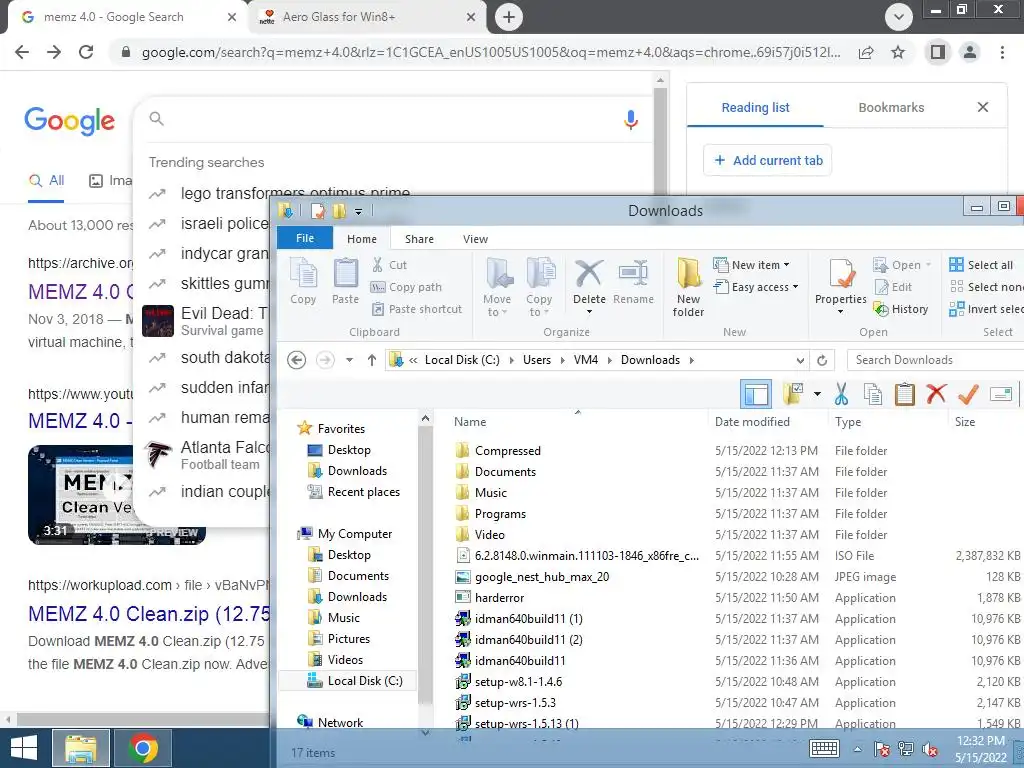Click the Rename button in the Organize ribbon group

tap(633, 282)
